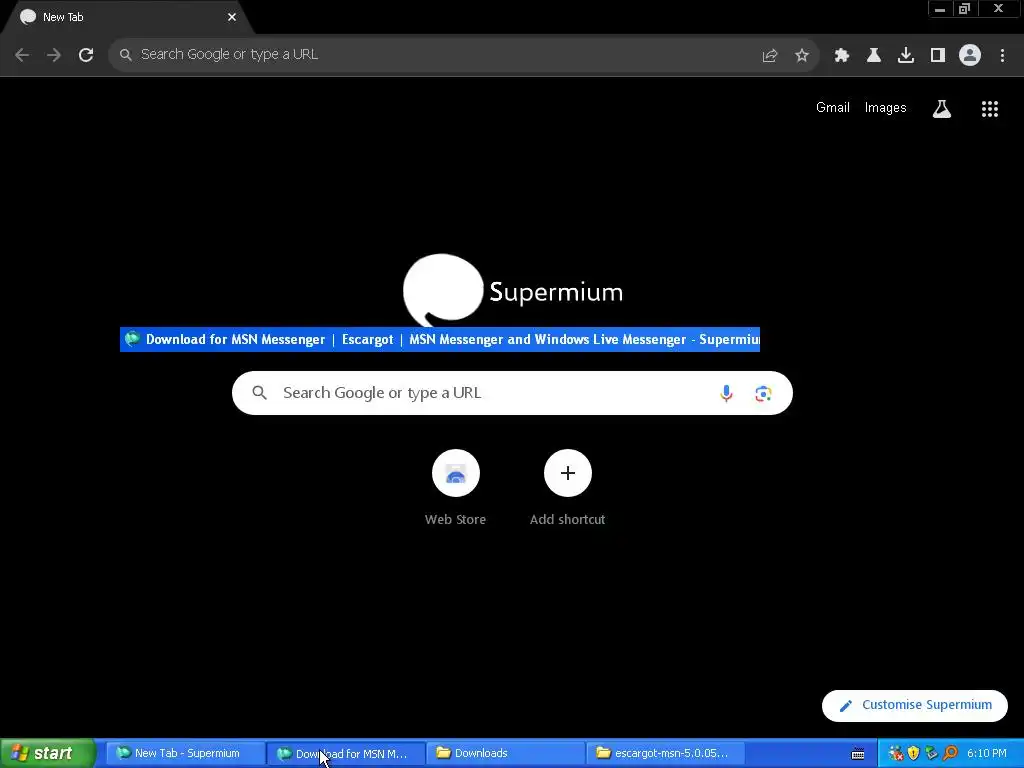Click the forward navigation arrow
This screenshot has width=1024, height=768.
(54, 55)
